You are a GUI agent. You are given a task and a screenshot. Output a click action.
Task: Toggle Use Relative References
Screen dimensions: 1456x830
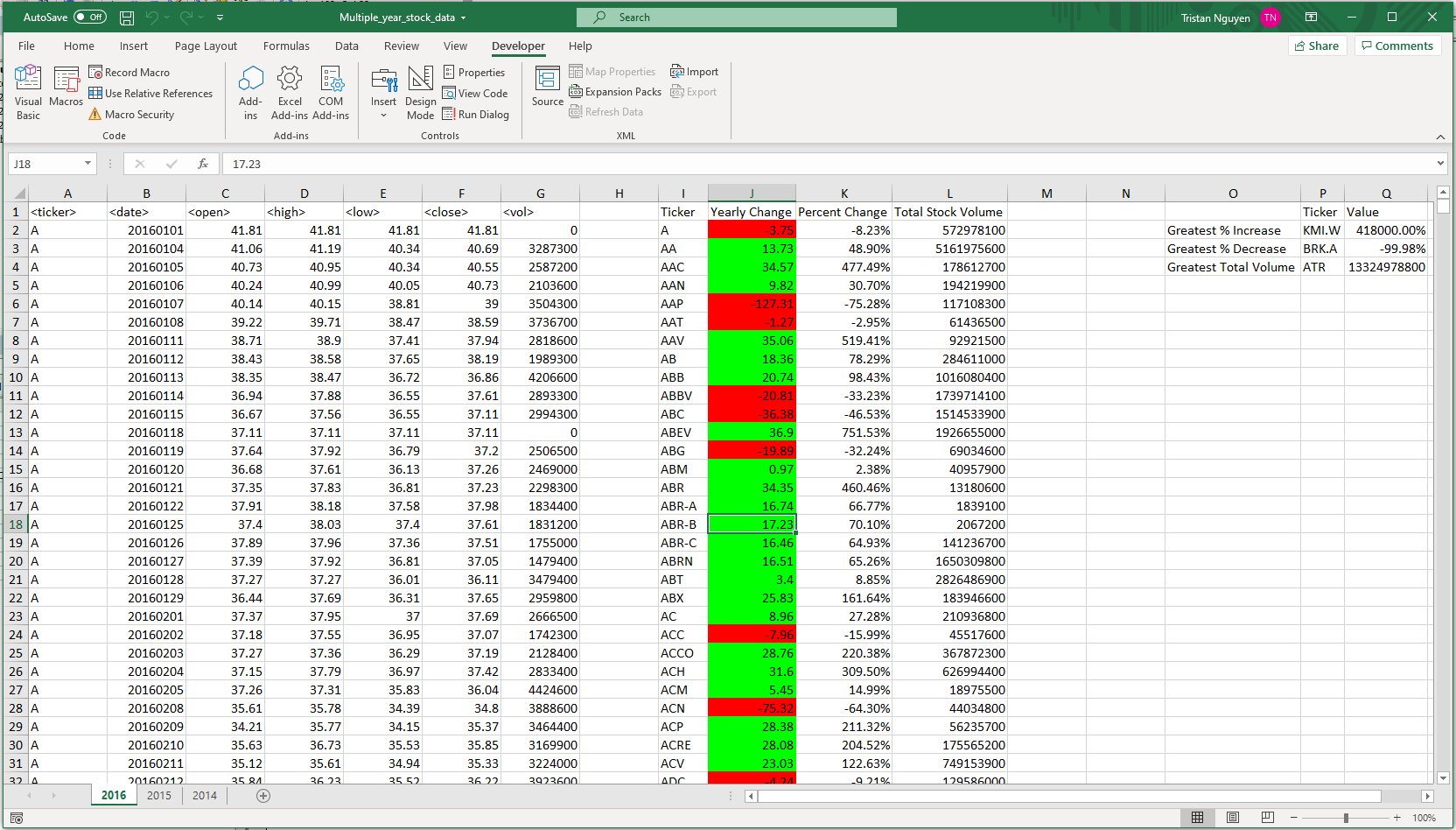[150, 94]
